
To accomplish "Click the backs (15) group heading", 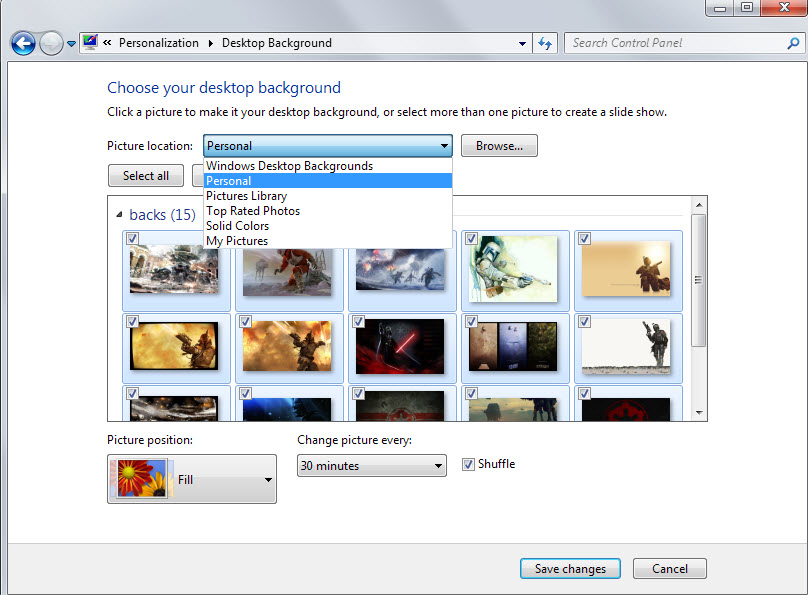I will tap(162, 214).
